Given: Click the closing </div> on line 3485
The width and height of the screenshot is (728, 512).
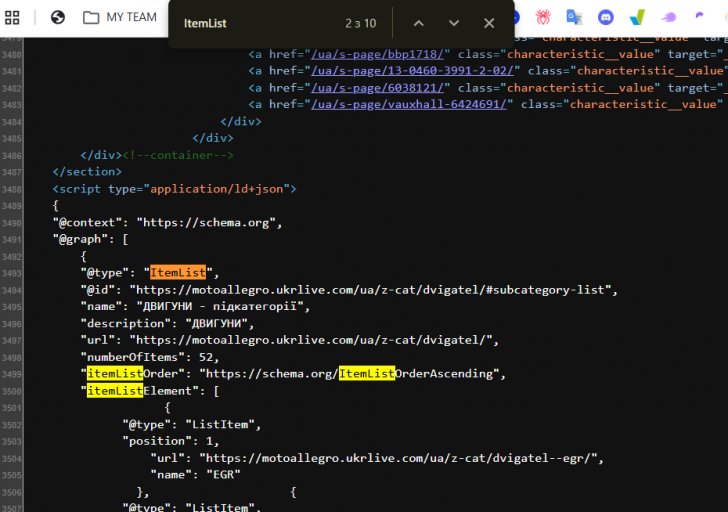Looking at the screenshot, I should tap(213, 138).
